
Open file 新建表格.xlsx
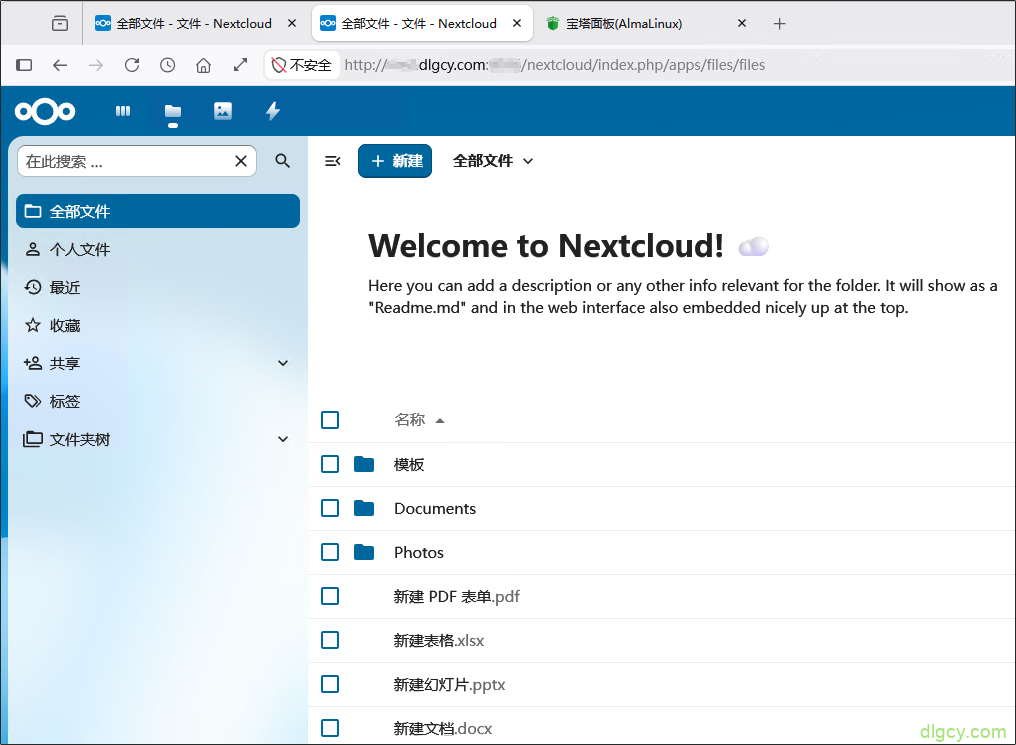click(439, 641)
